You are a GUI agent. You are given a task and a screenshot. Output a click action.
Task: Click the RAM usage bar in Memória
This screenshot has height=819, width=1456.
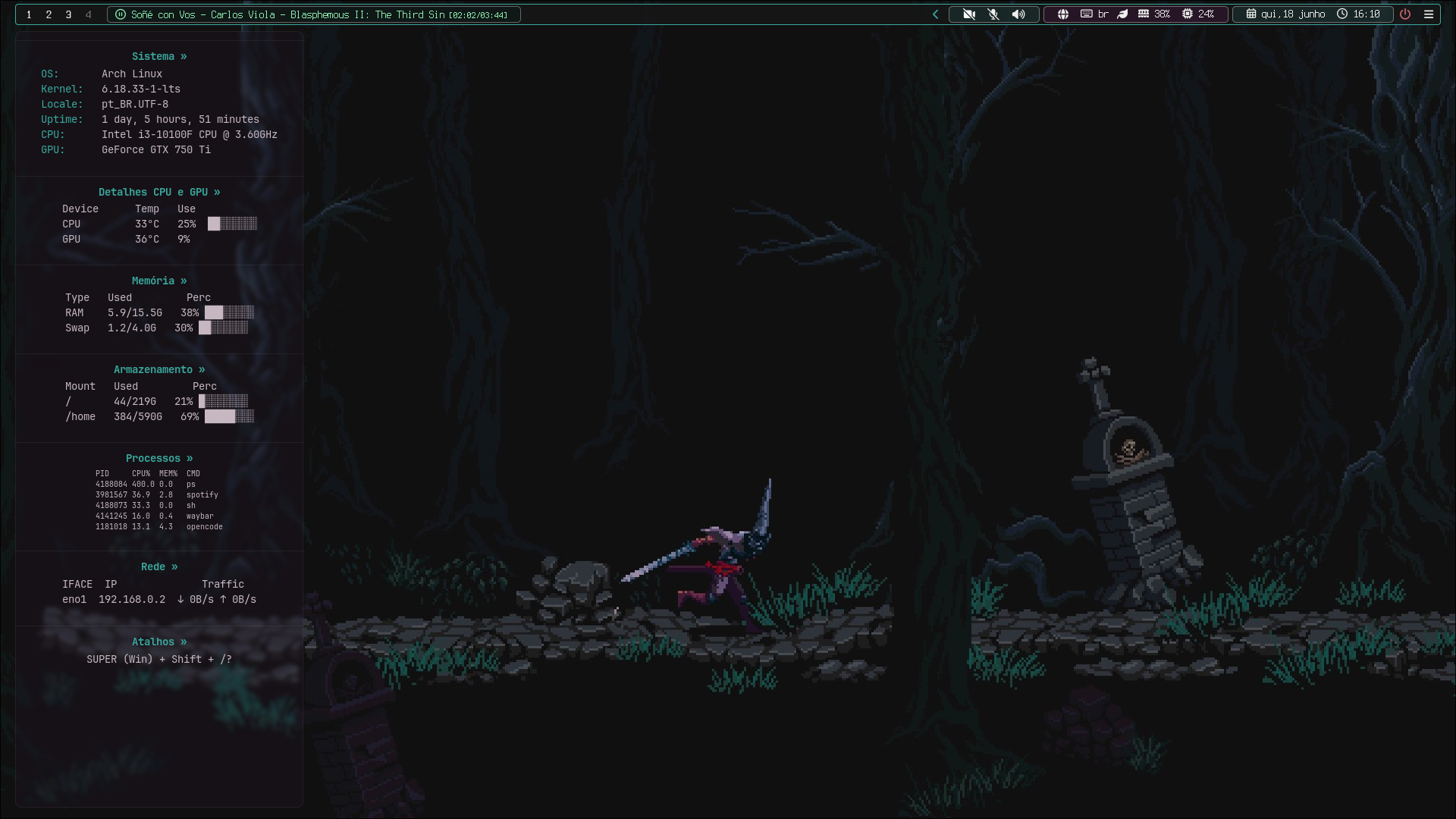tap(230, 312)
